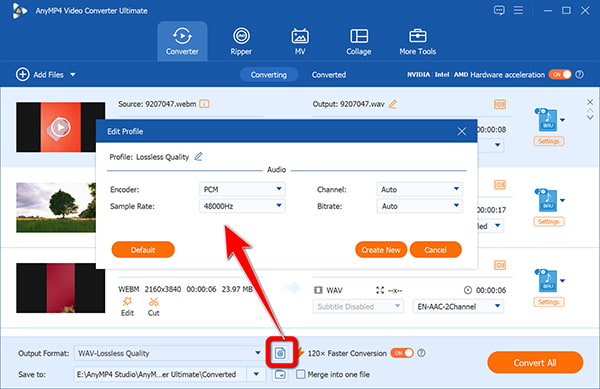The height and width of the screenshot is (389, 600).
Task: Close the Edit Profile dialog
Action: tap(461, 131)
